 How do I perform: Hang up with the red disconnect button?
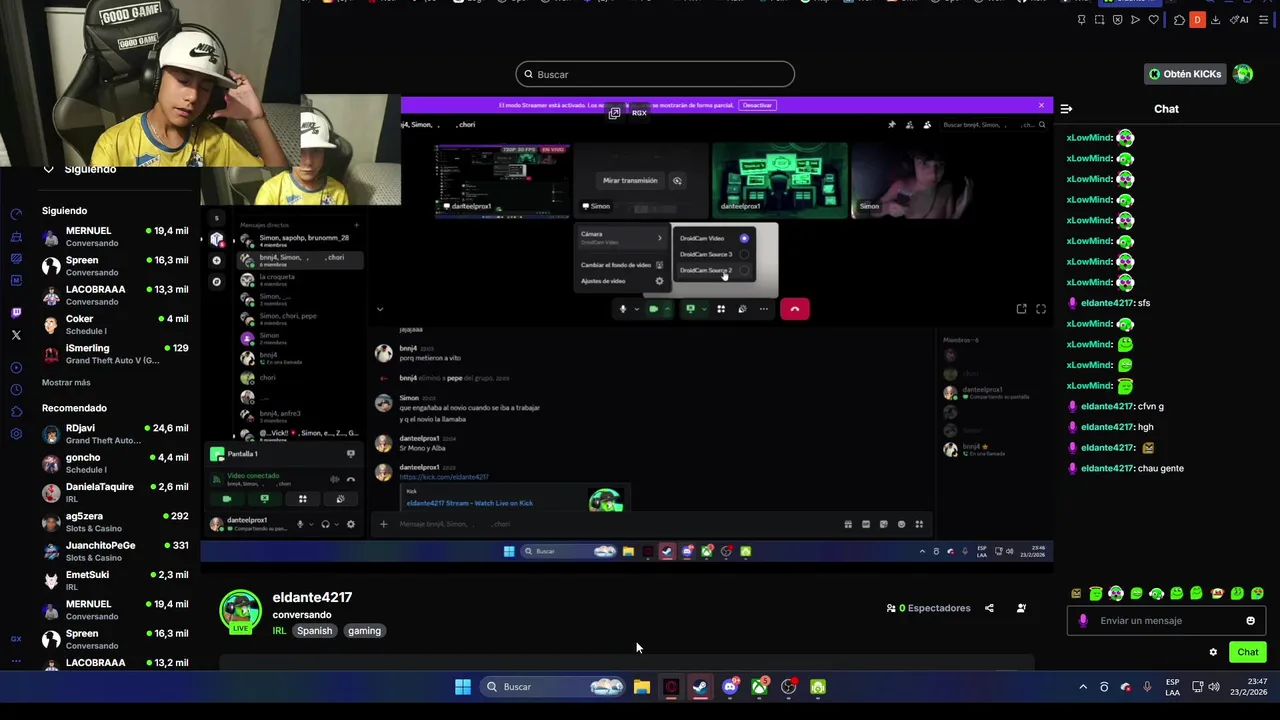pyautogui.click(x=795, y=309)
